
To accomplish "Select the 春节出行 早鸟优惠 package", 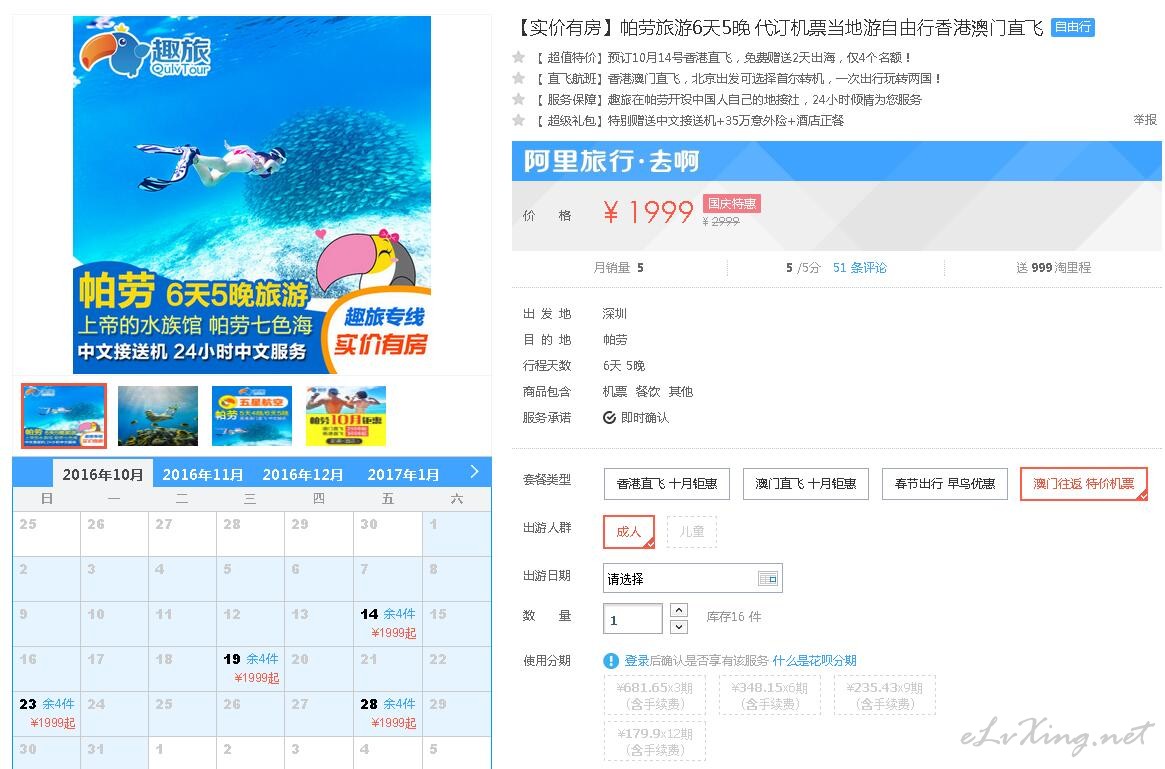I will pyautogui.click(x=944, y=484).
